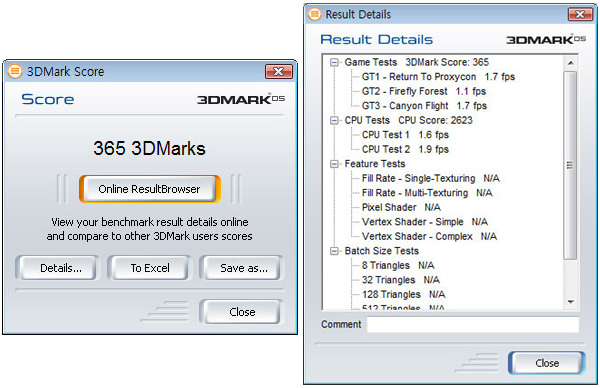The width and height of the screenshot is (600, 388).
Task: Click the scroll down arrow in results list
Action: [571, 302]
